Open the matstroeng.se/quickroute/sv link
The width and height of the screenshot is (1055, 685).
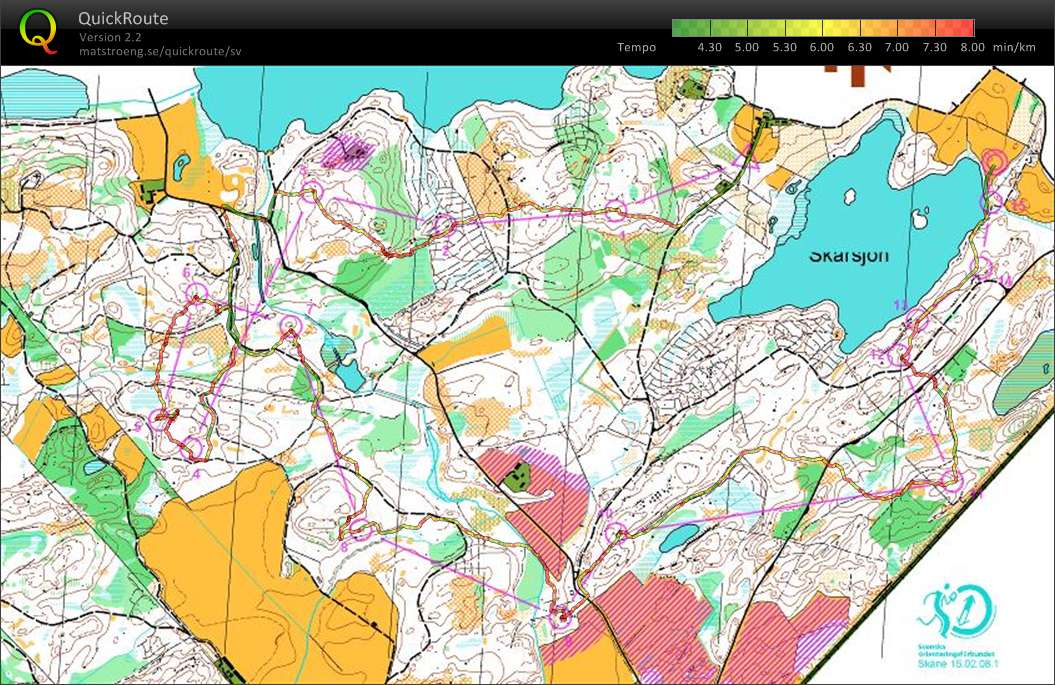pos(159,51)
